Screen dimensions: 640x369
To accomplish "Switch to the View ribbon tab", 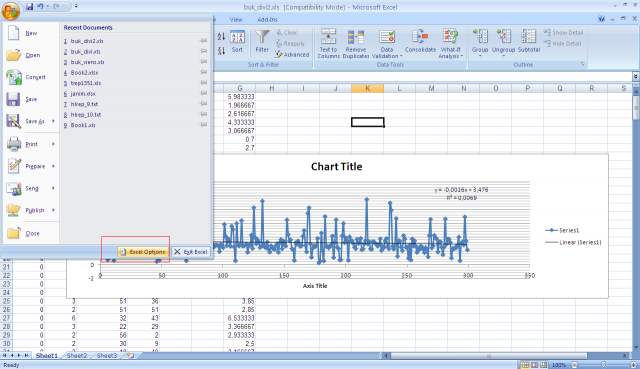I will (236, 19).
